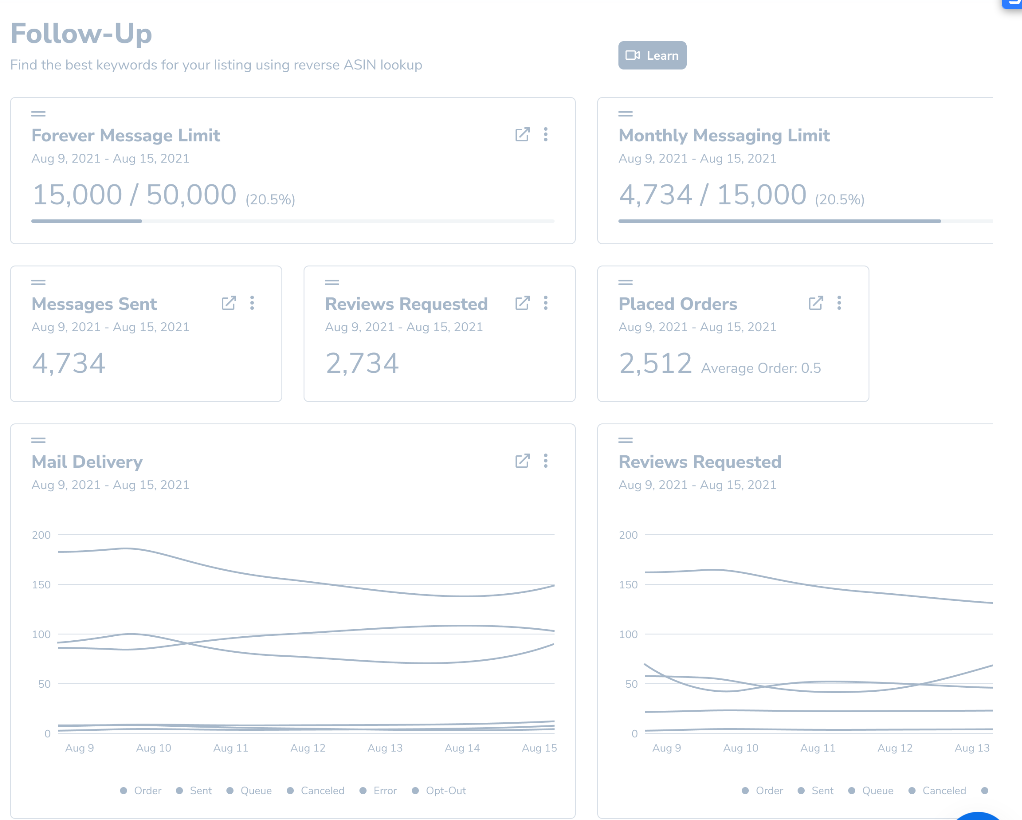Viewport: 1022px width, 820px height.
Task: Toggle Canceled series in Reviews Requested legend
Action: point(938,791)
